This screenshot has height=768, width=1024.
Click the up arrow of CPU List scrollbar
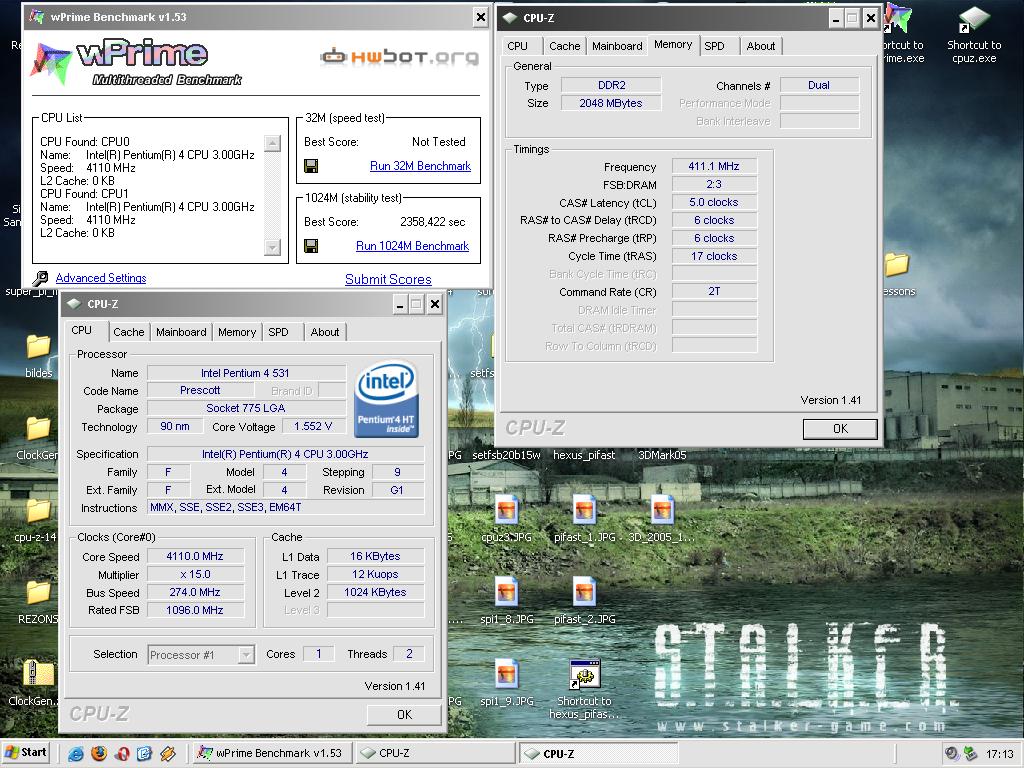pos(272,144)
